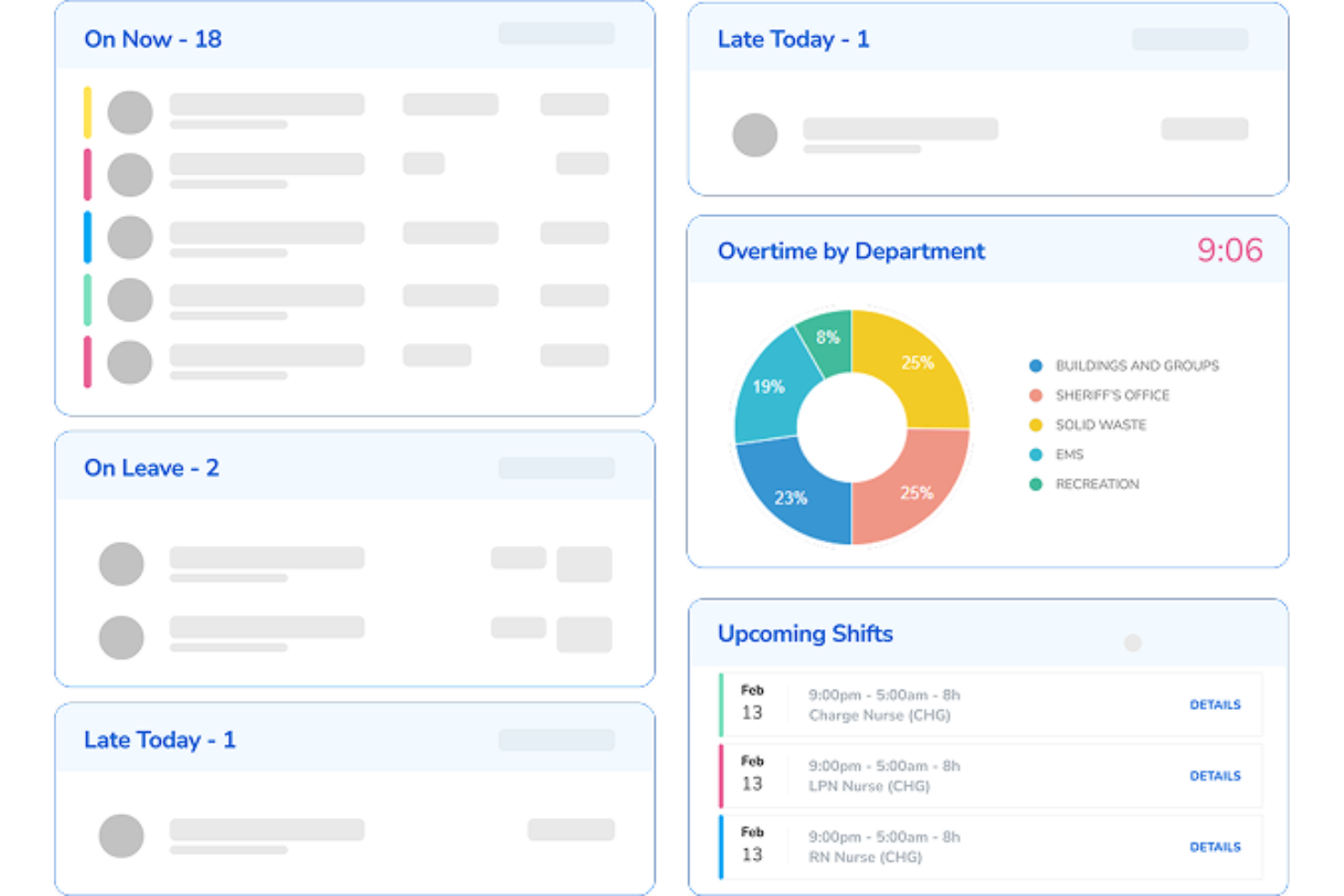Open DETAILS for the LPN Nurse shift

point(1215,776)
